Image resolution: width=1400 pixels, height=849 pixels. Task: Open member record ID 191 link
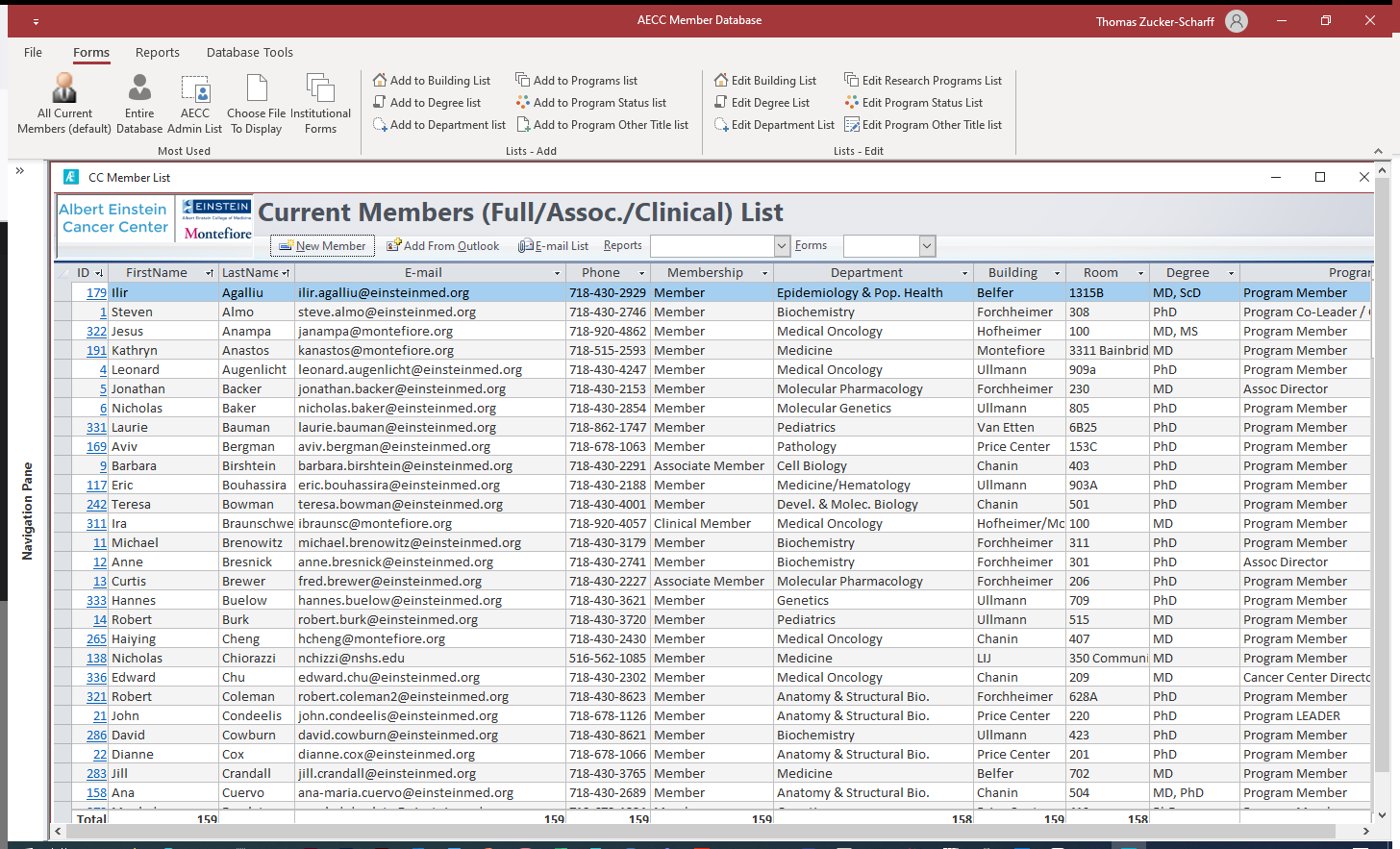[96, 350]
